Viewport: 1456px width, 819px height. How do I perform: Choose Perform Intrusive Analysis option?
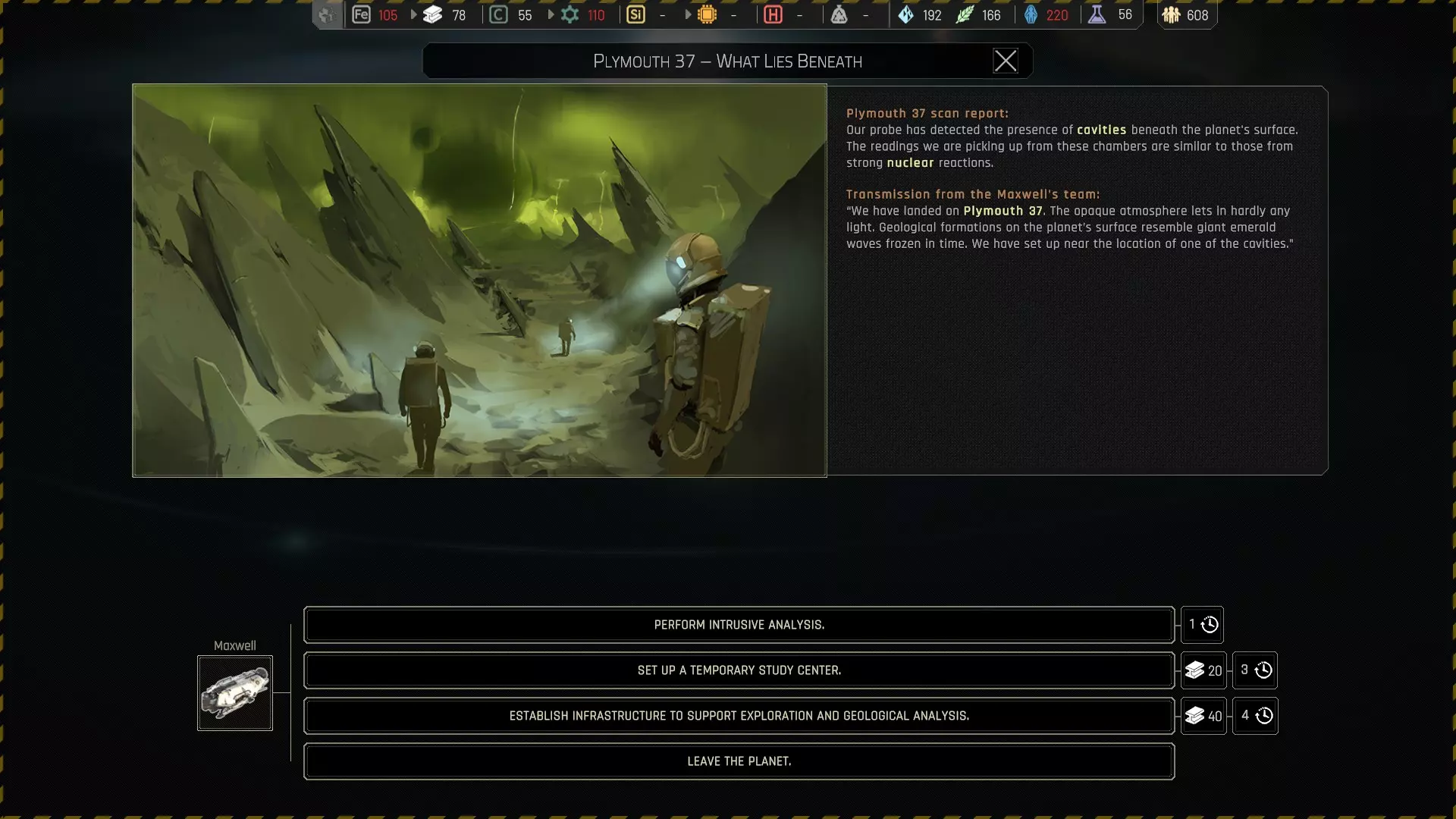pyautogui.click(x=739, y=625)
